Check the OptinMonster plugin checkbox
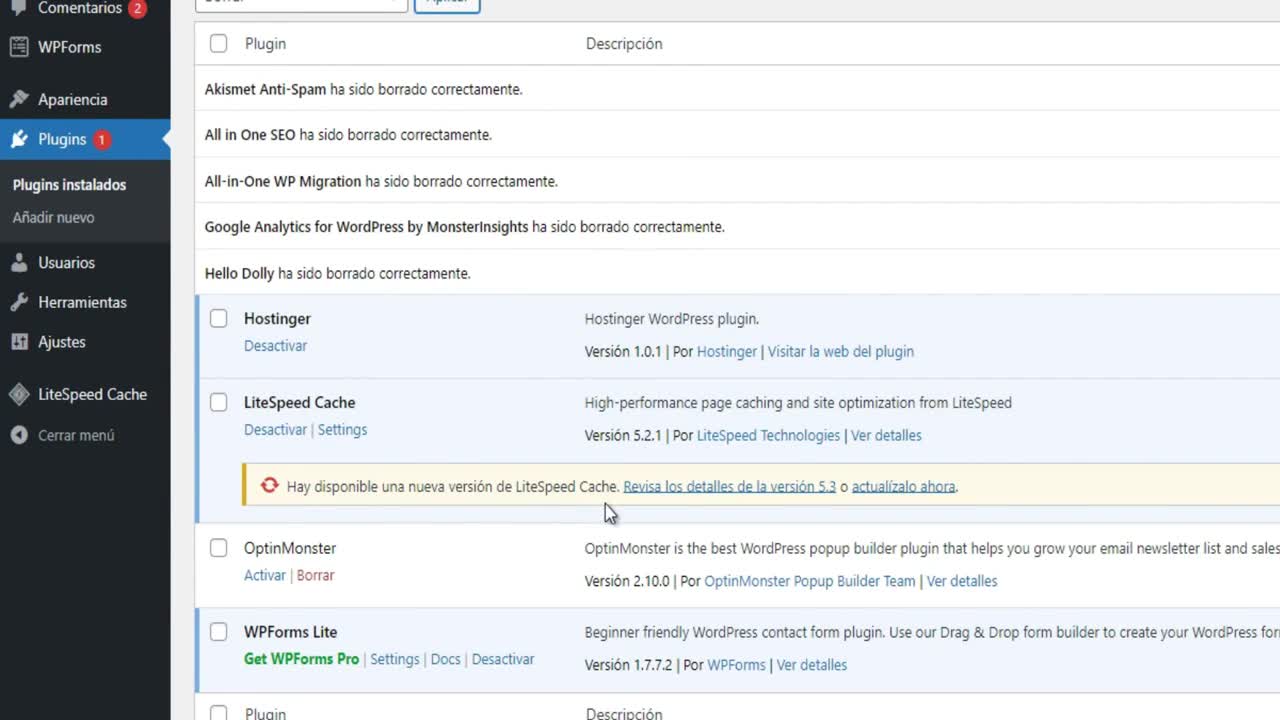The image size is (1280, 720). (218, 548)
